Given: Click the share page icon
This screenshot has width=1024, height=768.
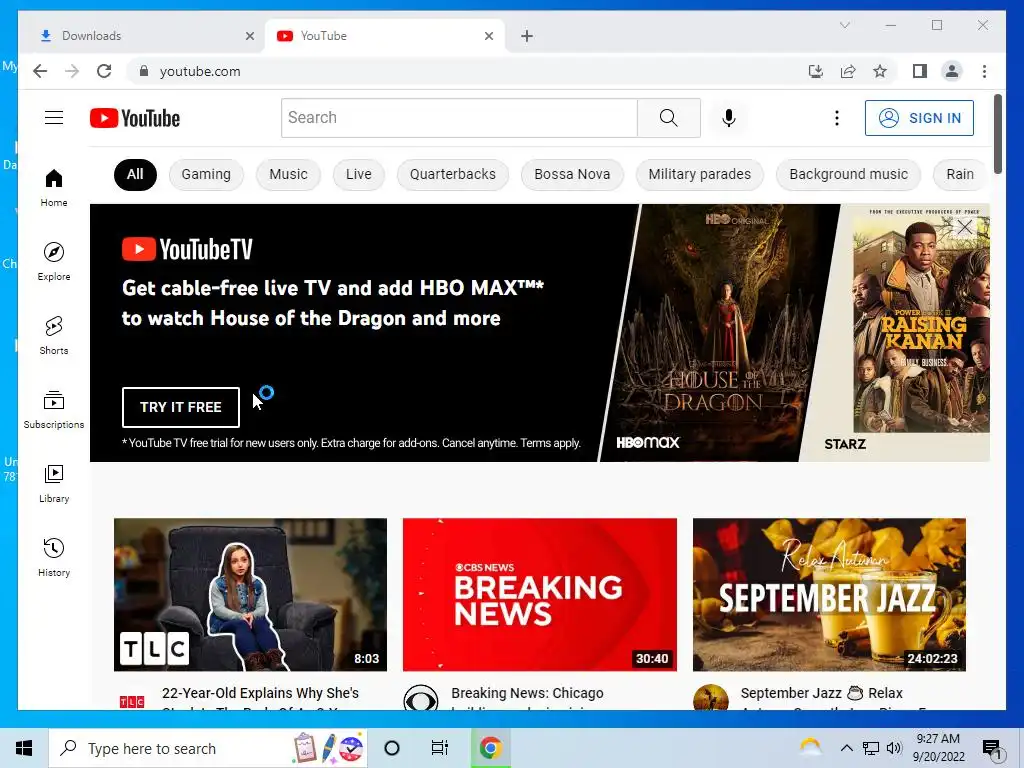Looking at the screenshot, I should pyautogui.click(x=848, y=71).
